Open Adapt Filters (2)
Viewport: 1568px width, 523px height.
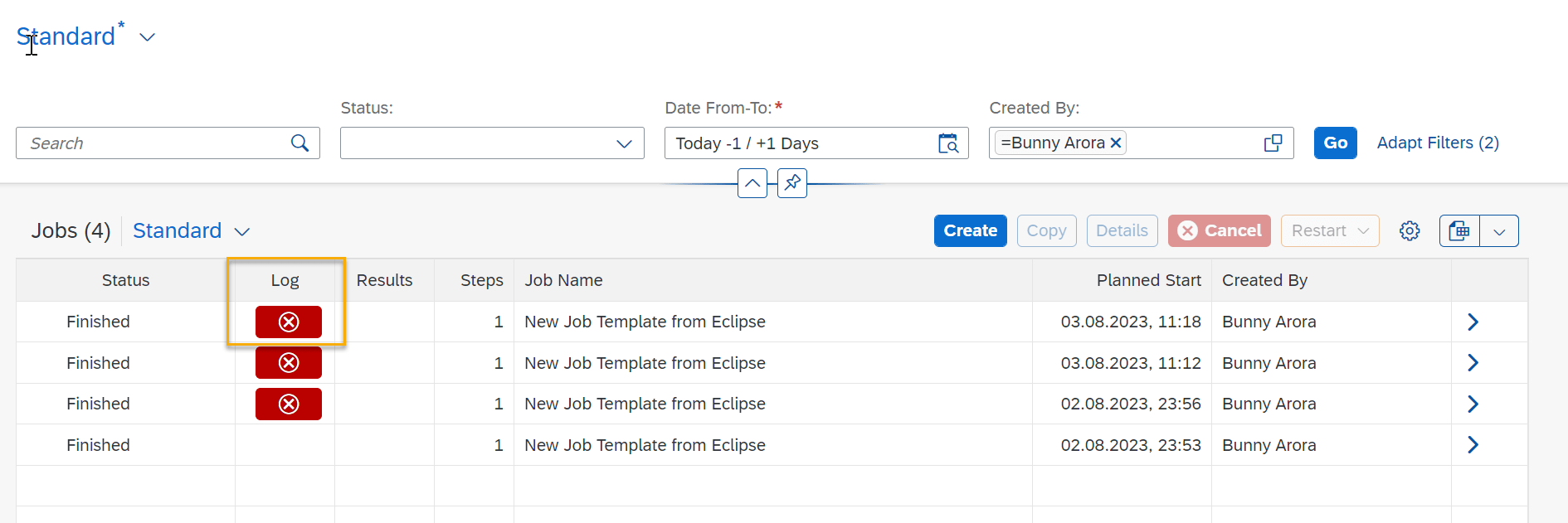(1438, 143)
